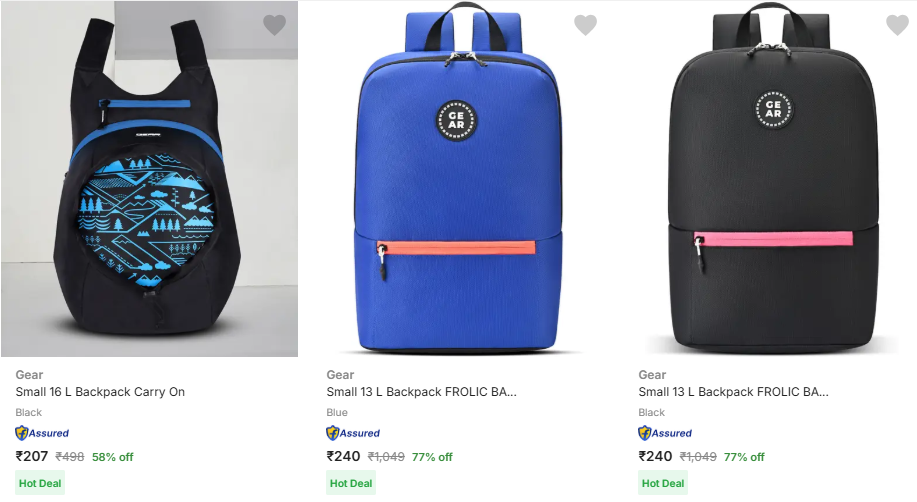917x502 pixels.
Task: Open Small 16 L Backpack Carry On link
Action: pos(100,392)
